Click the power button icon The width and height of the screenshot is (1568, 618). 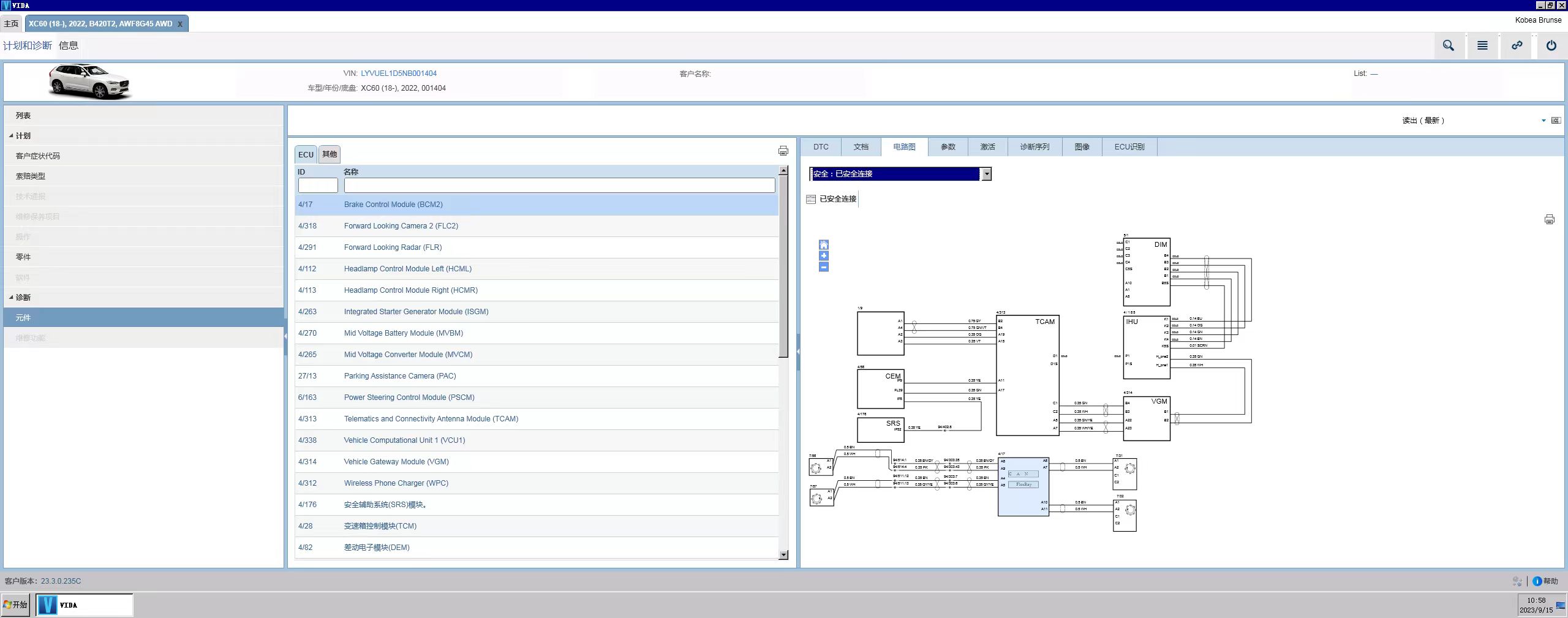(1551, 45)
